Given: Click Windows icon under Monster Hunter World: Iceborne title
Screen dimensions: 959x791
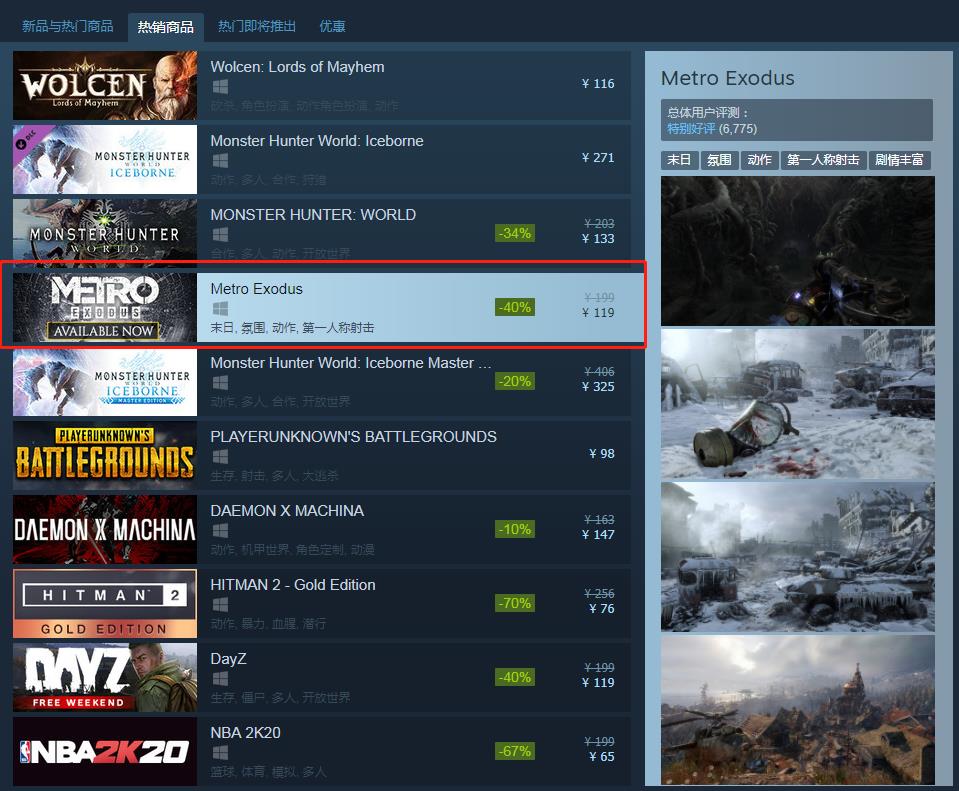Looking at the screenshot, I should tap(220, 161).
